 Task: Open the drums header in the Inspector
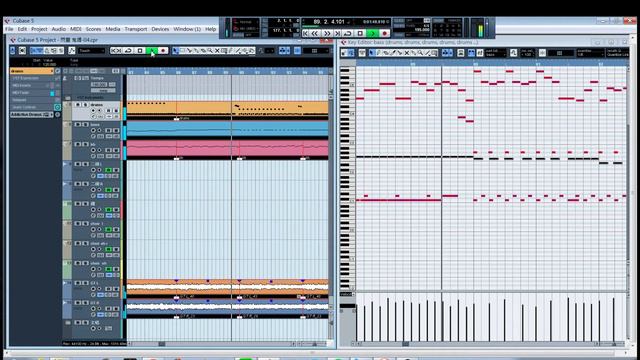31,71
